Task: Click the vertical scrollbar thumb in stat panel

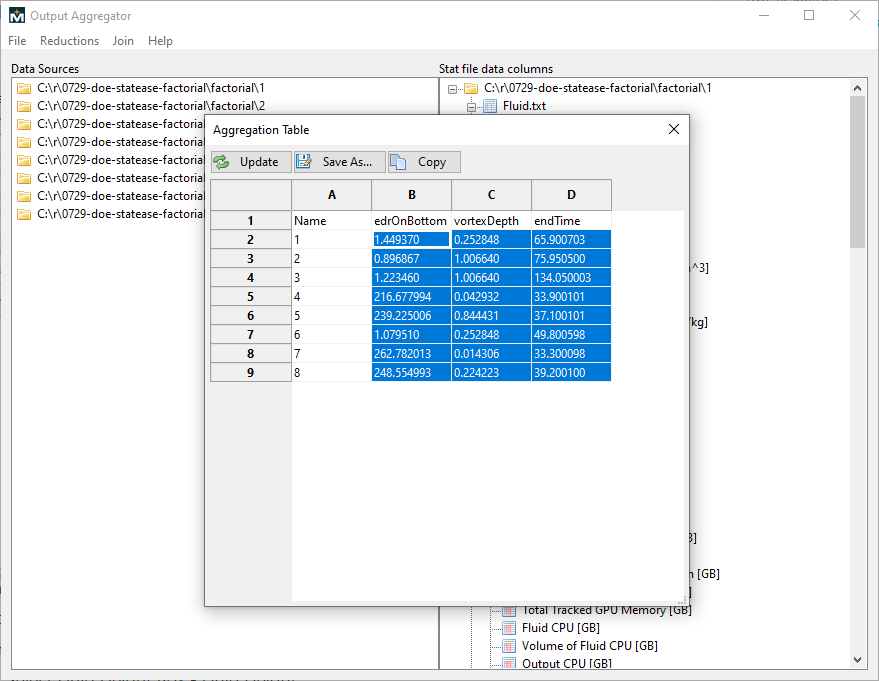Action: (x=857, y=172)
